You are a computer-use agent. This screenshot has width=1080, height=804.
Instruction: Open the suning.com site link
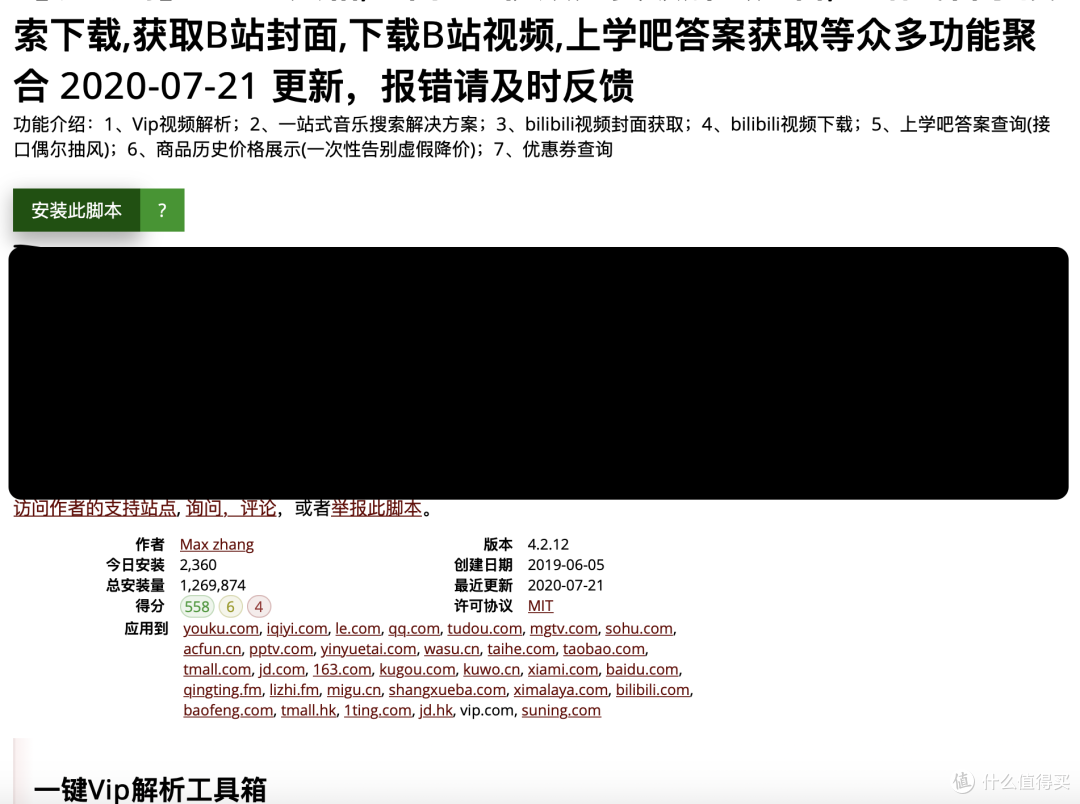pos(561,710)
